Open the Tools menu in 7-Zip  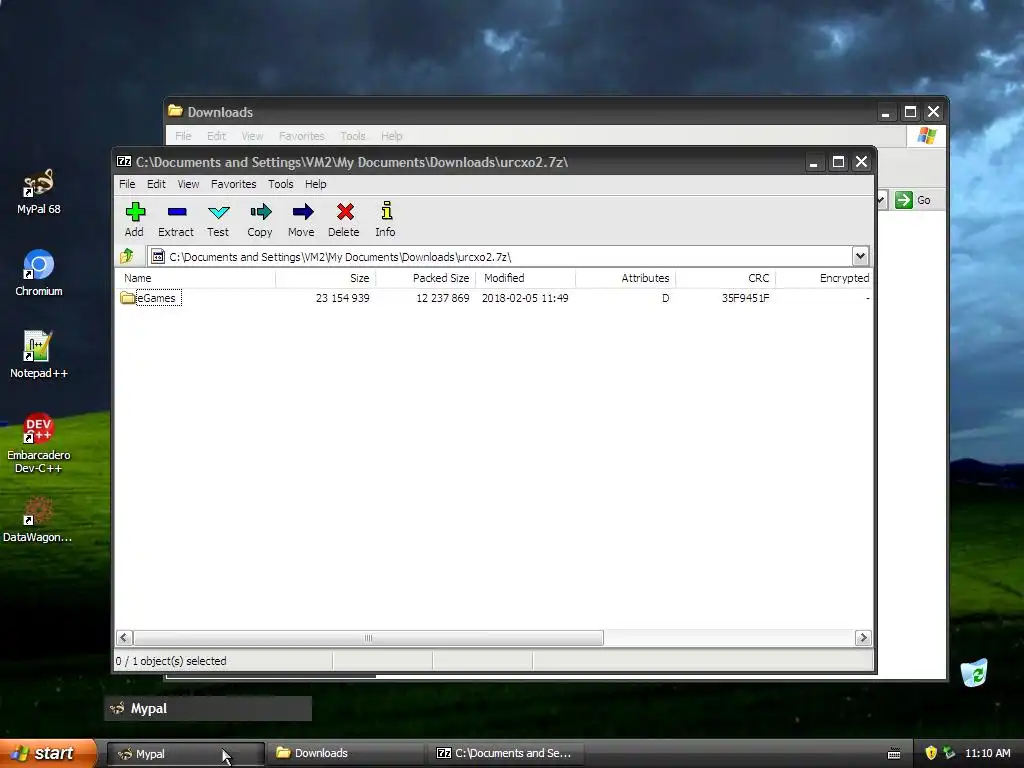281,184
